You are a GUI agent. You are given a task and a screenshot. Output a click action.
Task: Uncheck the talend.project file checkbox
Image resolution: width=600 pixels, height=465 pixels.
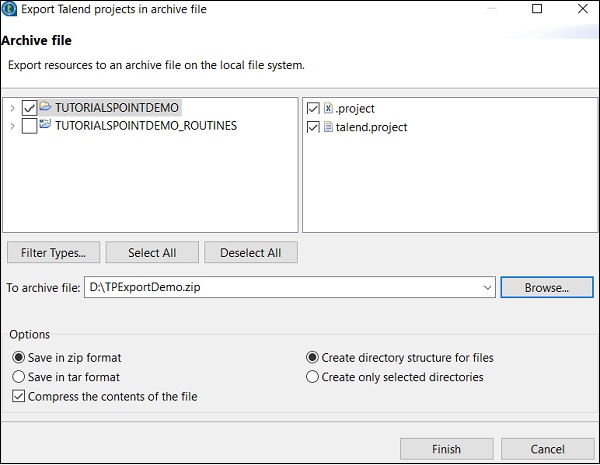pos(314,127)
